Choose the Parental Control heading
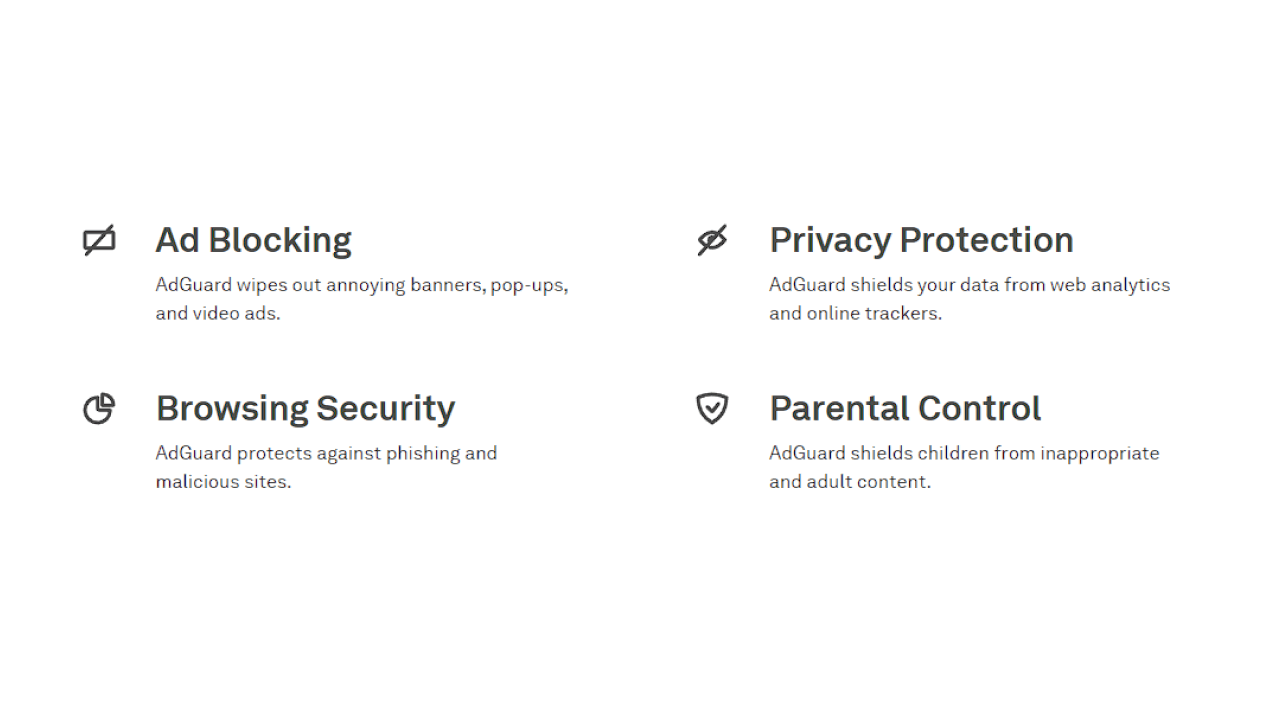The width and height of the screenshot is (1280, 720). click(x=905, y=408)
